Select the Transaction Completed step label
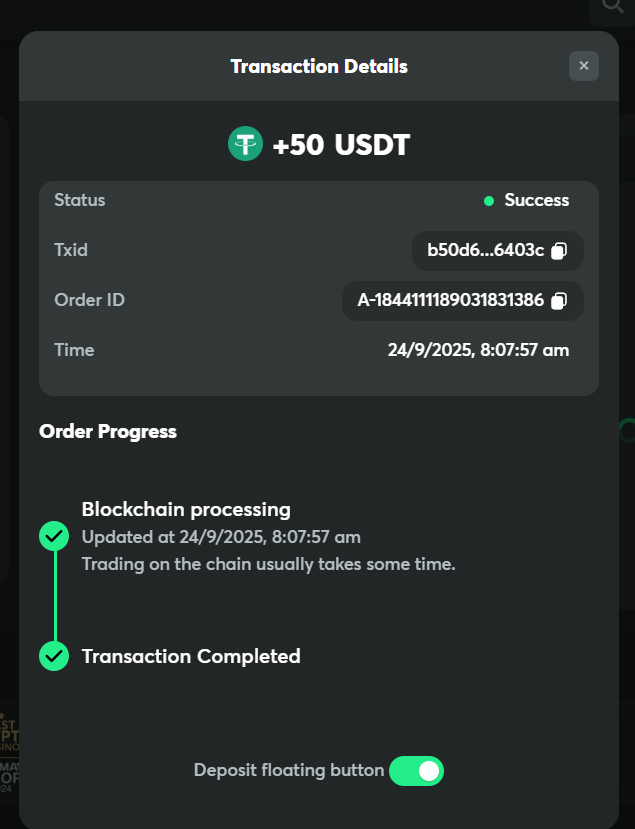635x829 pixels. coord(191,657)
